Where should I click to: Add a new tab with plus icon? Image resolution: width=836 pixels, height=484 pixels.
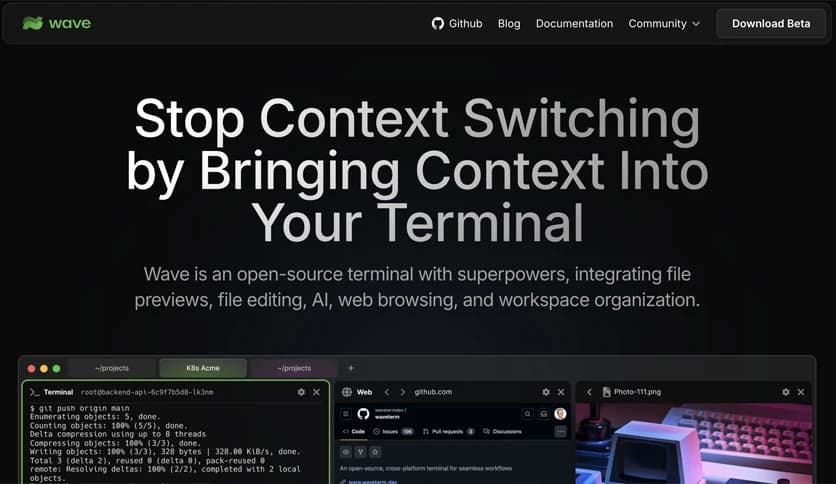pyautogui.click(x=351, y=368)
